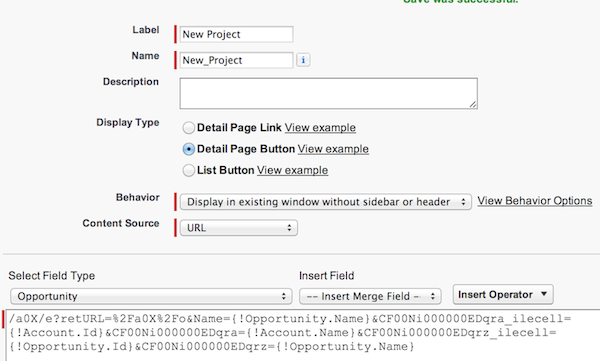Select the Detail Page Button radio option
This screenshot has width=600, height=361.
point(188,149)
